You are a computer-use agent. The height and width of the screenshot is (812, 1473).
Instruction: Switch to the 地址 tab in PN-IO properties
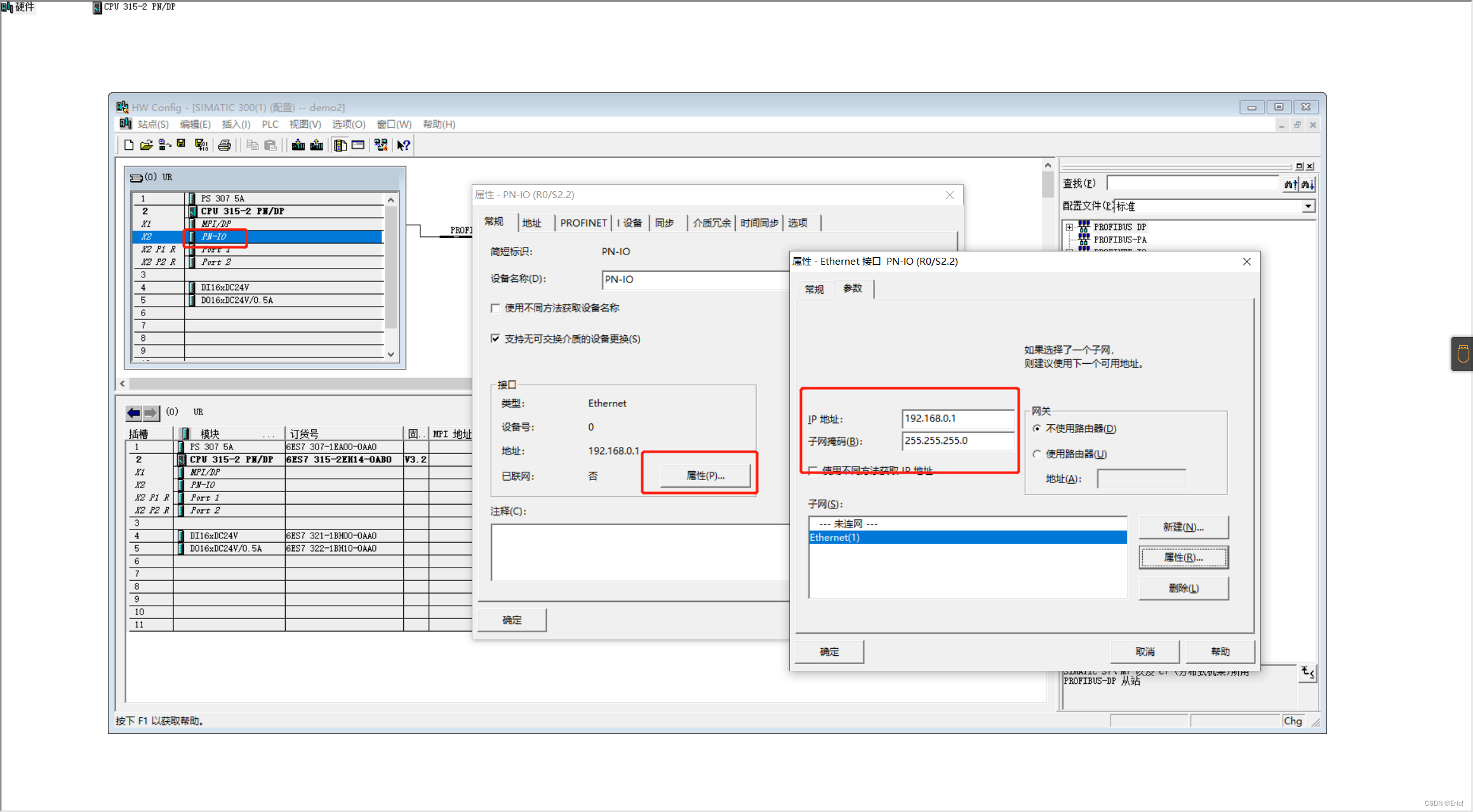pyautogui.click(x=531, y=223)
